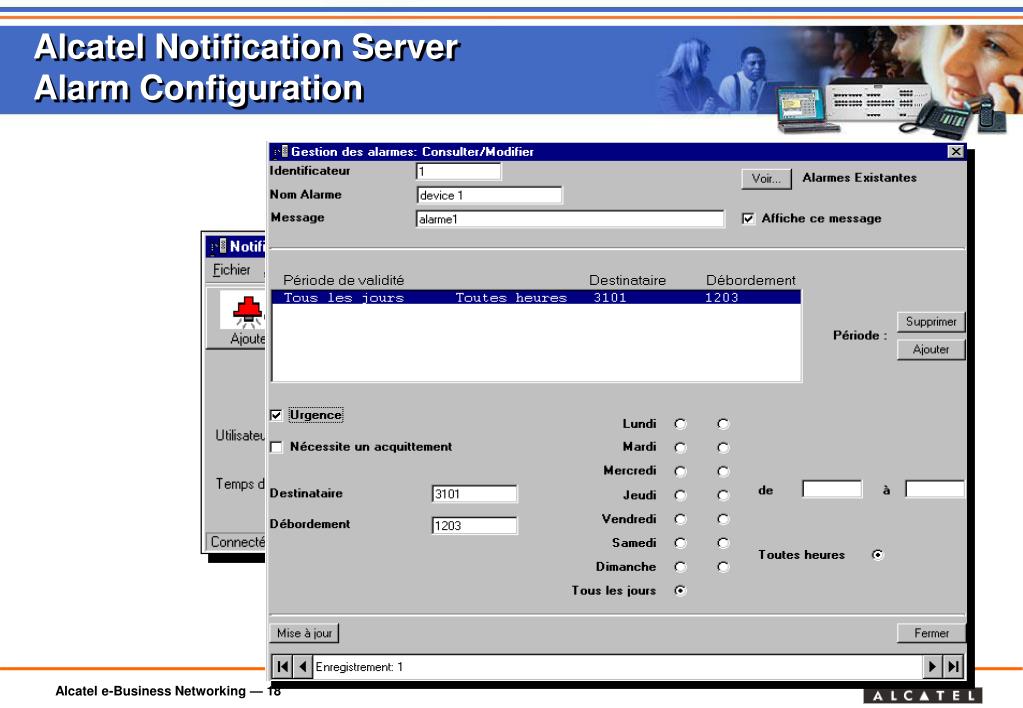Click the upper 'Destinataire' column header
Viewport: 1023px width, 708px height.
click(x=627, y=280)
